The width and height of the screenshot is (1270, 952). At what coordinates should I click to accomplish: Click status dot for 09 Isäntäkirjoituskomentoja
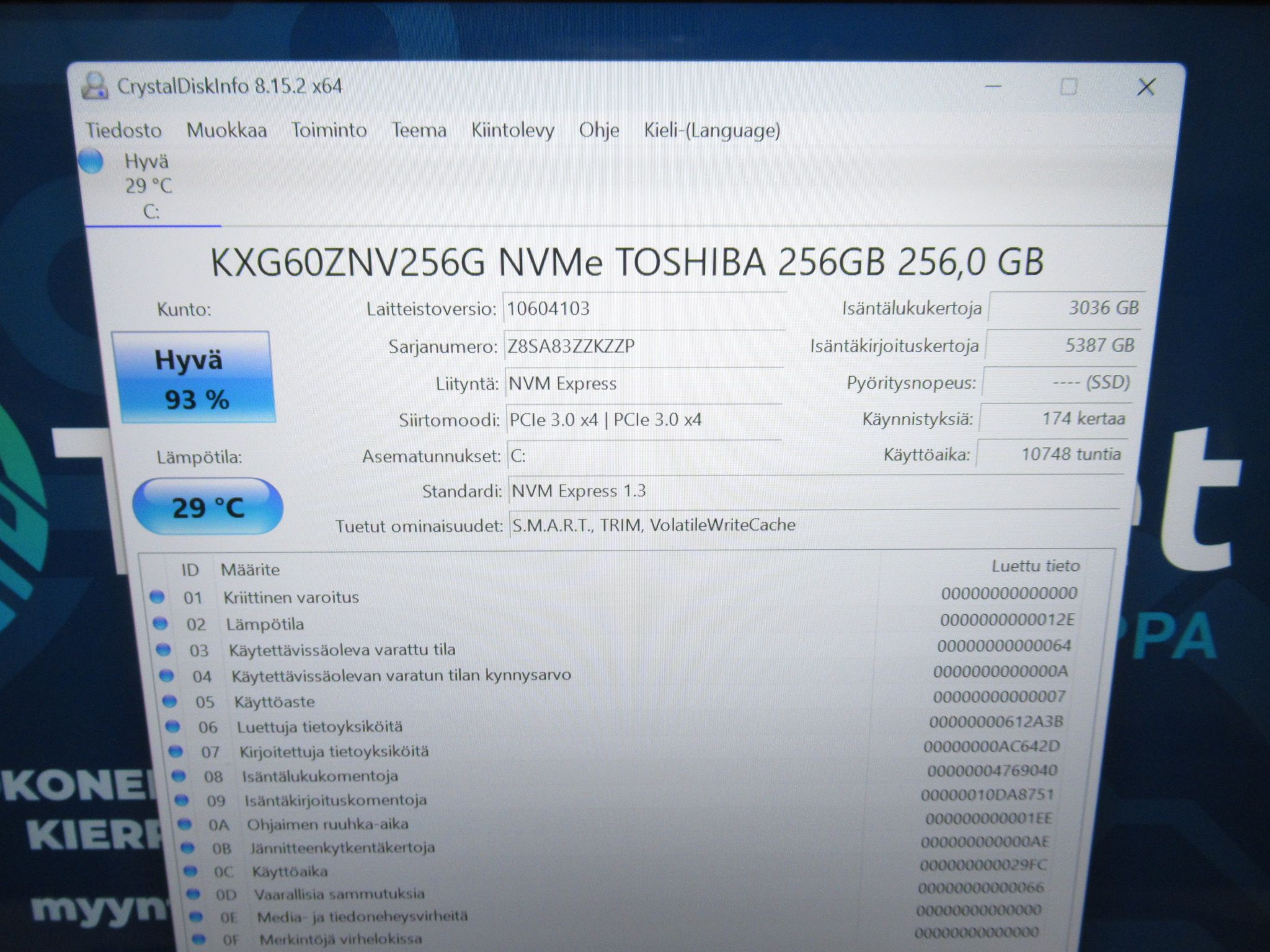tap(181, 800)
